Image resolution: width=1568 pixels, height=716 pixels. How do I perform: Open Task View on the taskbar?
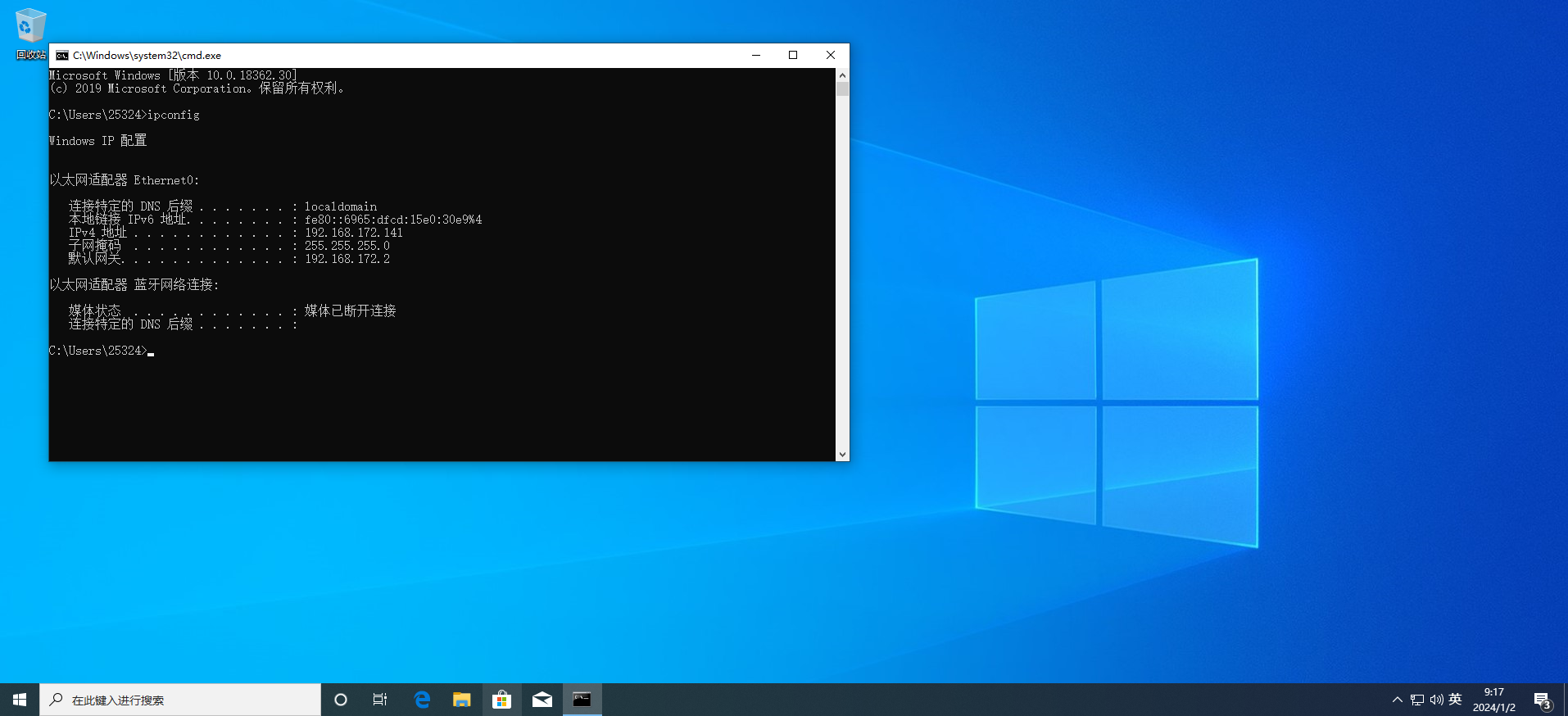[x=380, y=700]
